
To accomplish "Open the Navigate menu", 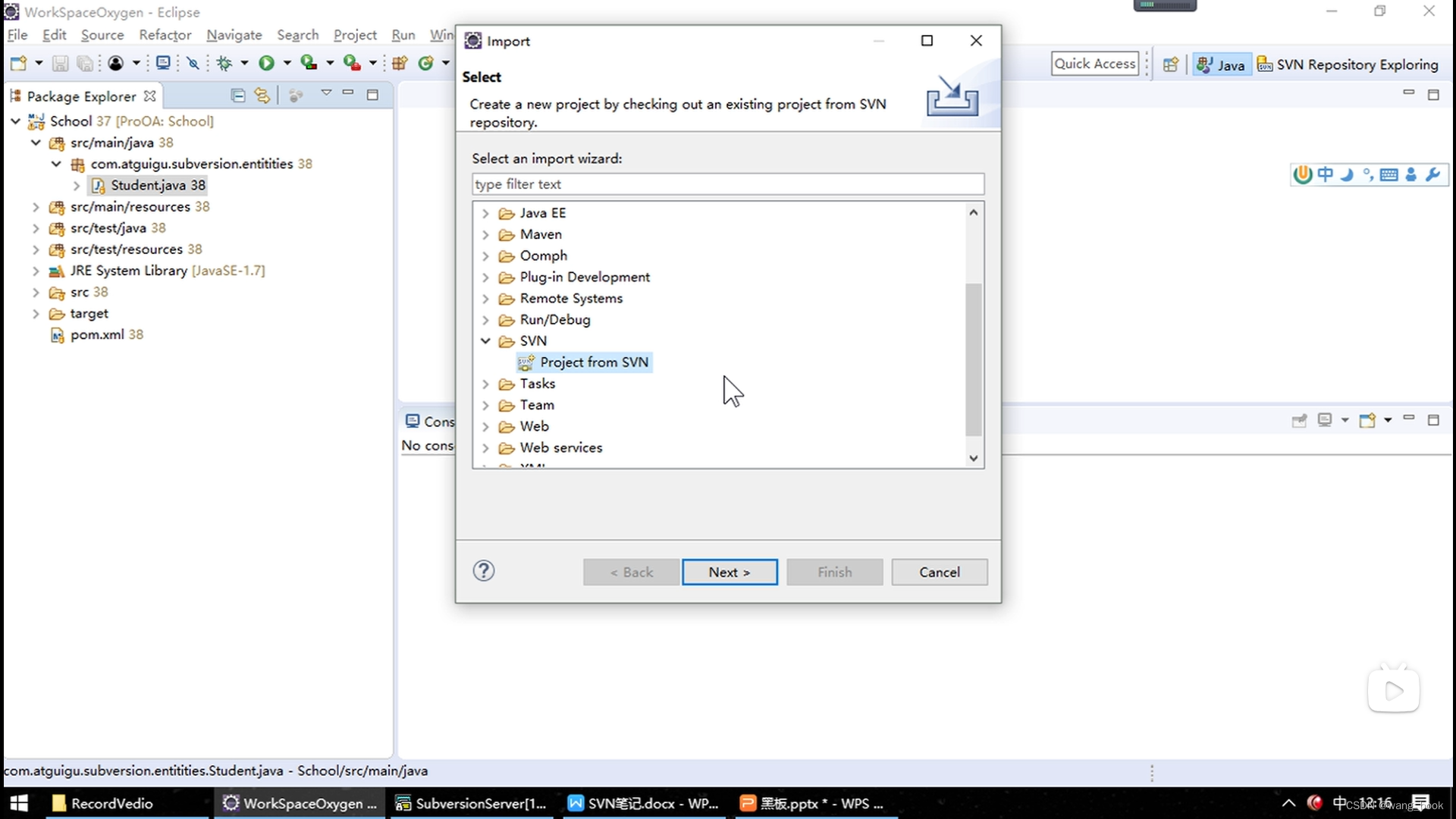I will (x=234, y=35).
